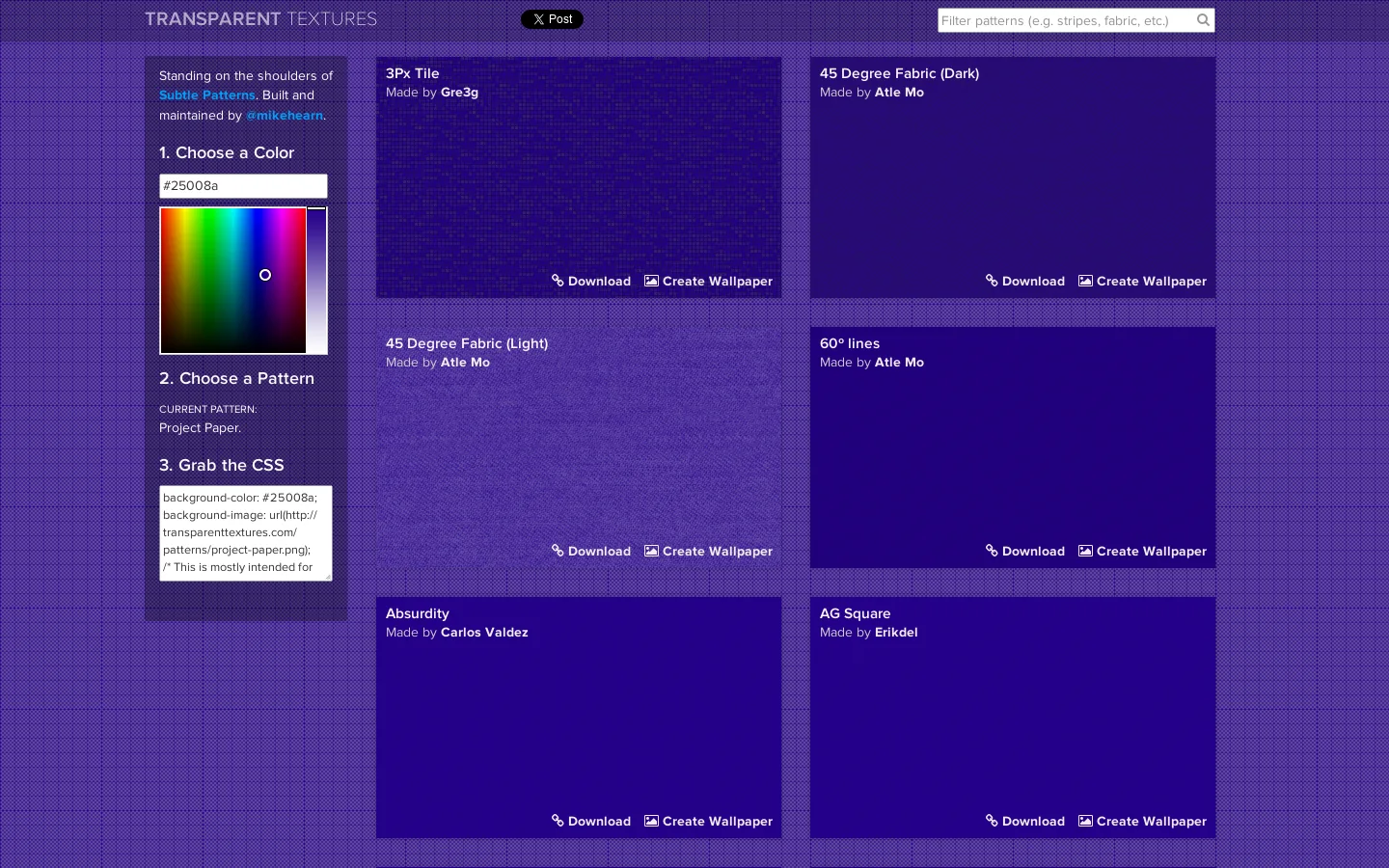The width and height of the screenshot is (1389, 868).
Task: Create Wallpaper from 60° lines pattern
Action: coord(1142,552)
